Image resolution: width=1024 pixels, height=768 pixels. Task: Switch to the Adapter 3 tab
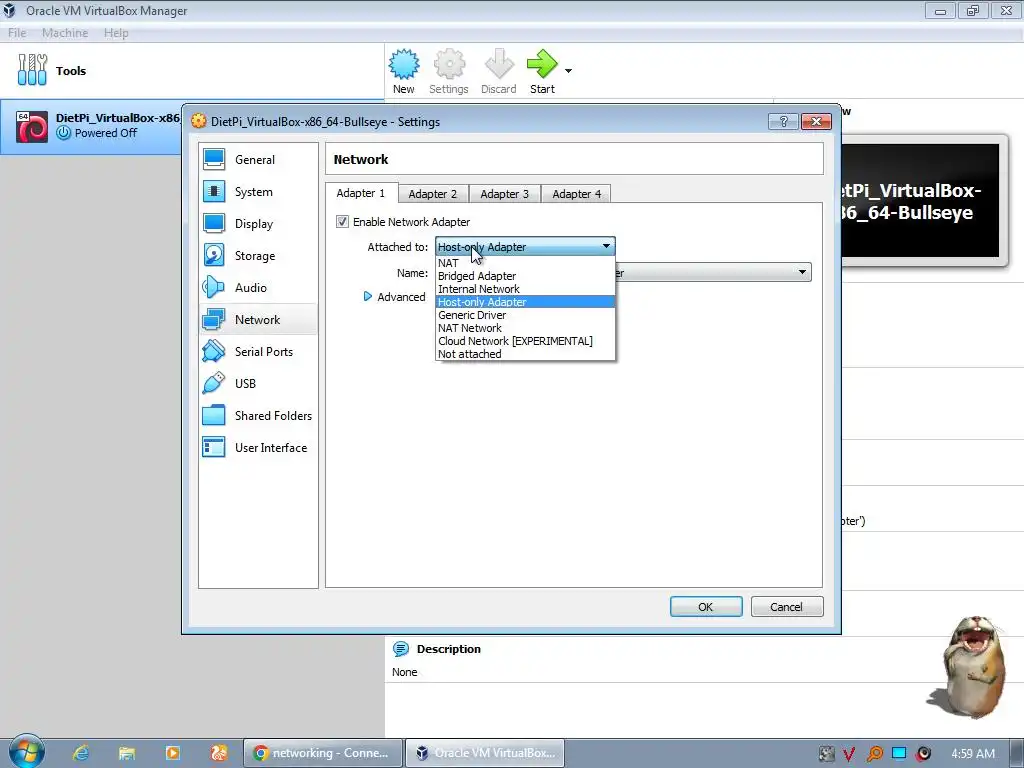point(504,194)
